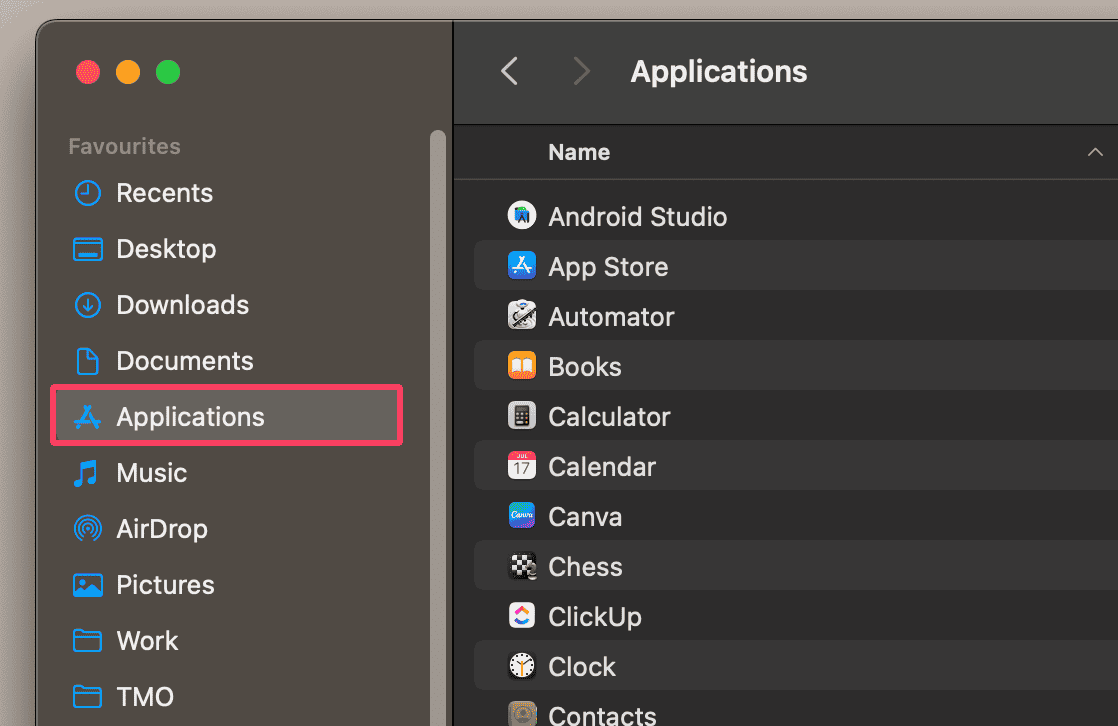Click the Chess app icon

(x=522, y=566)
